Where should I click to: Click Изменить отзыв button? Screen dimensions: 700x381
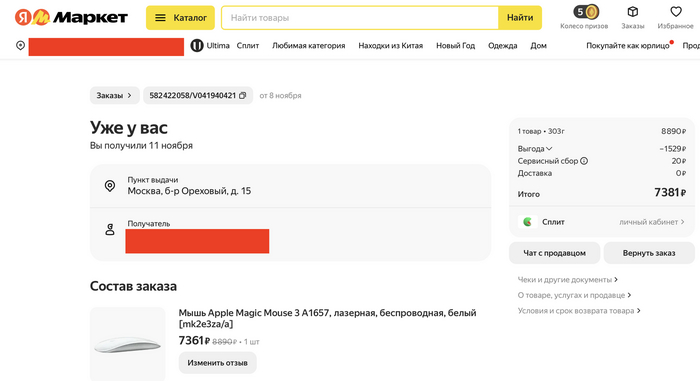[x=217, y=363]
